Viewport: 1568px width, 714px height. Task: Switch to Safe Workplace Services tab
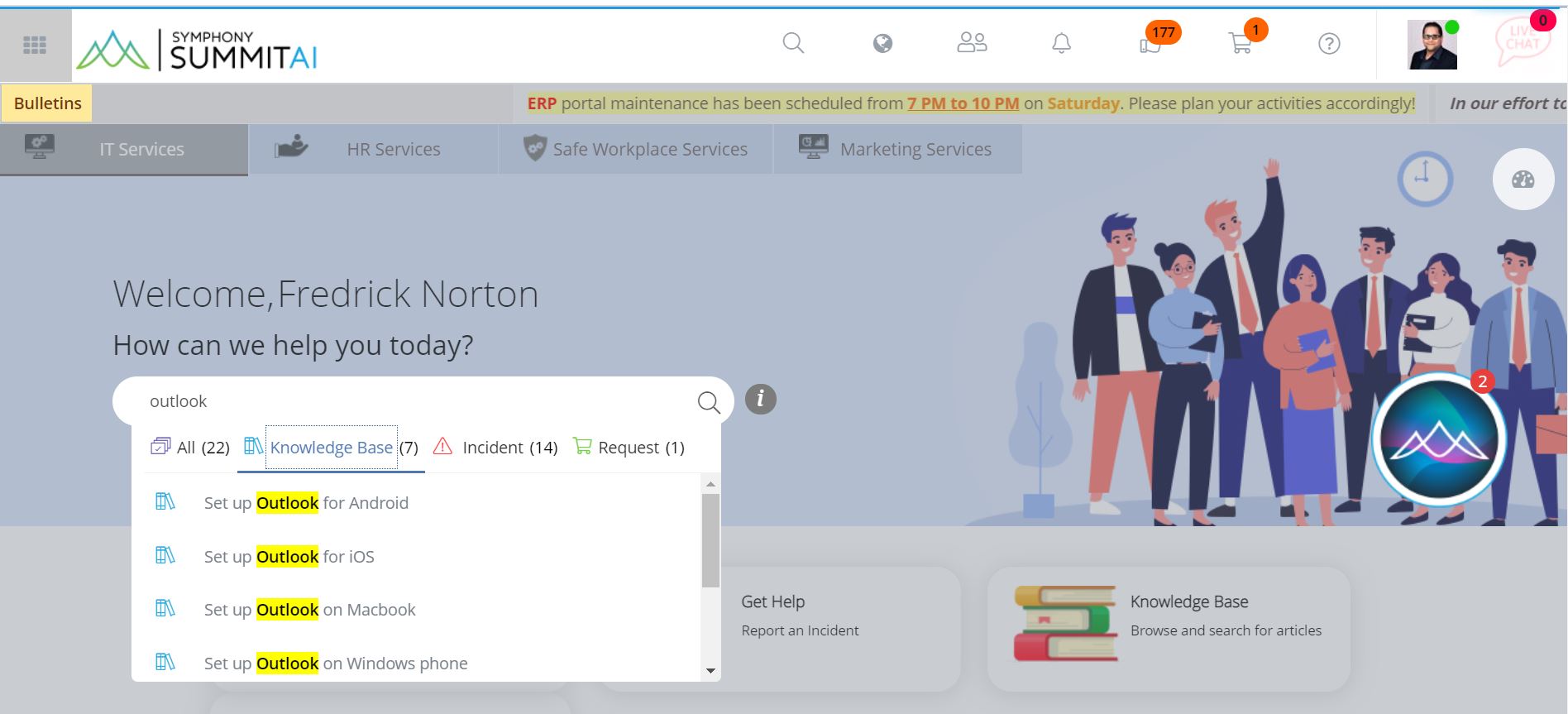point(635,150)
